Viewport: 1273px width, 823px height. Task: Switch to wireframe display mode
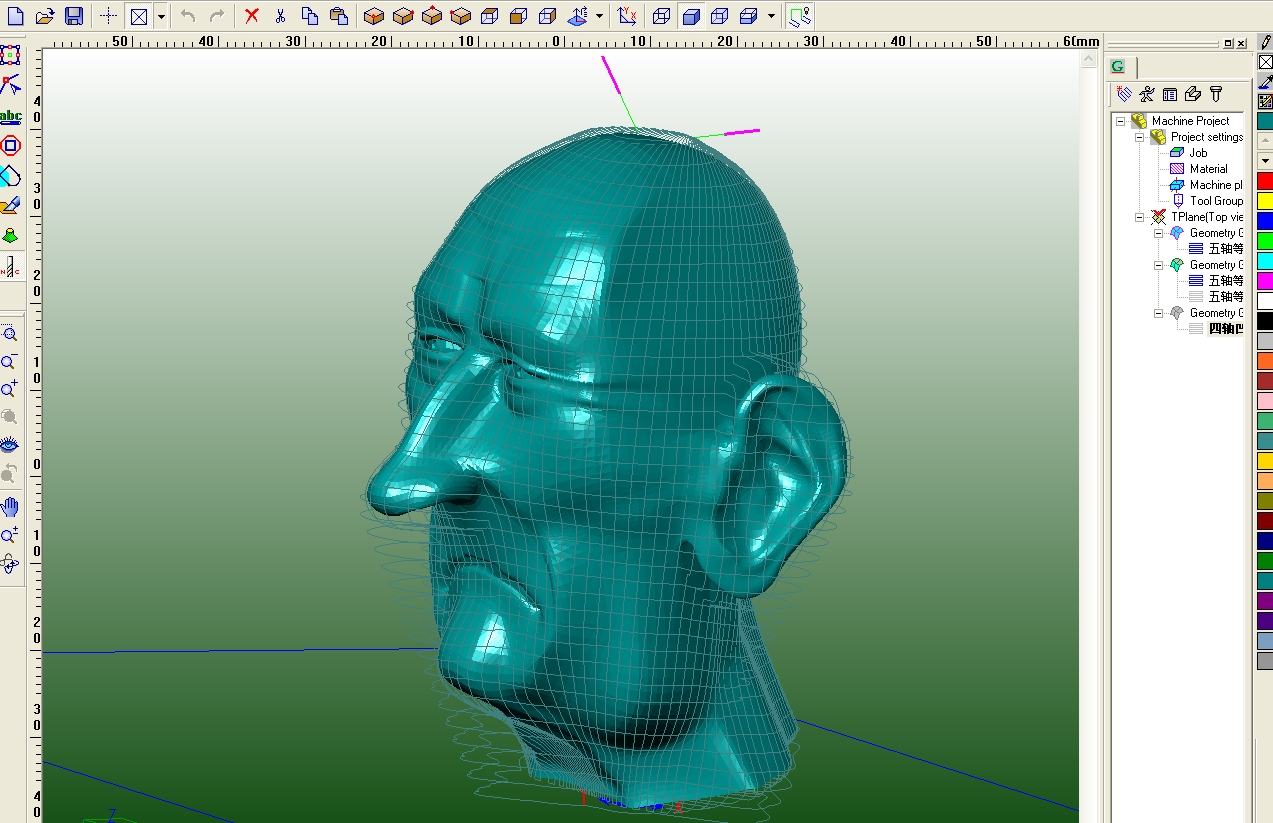pos(662,16)
